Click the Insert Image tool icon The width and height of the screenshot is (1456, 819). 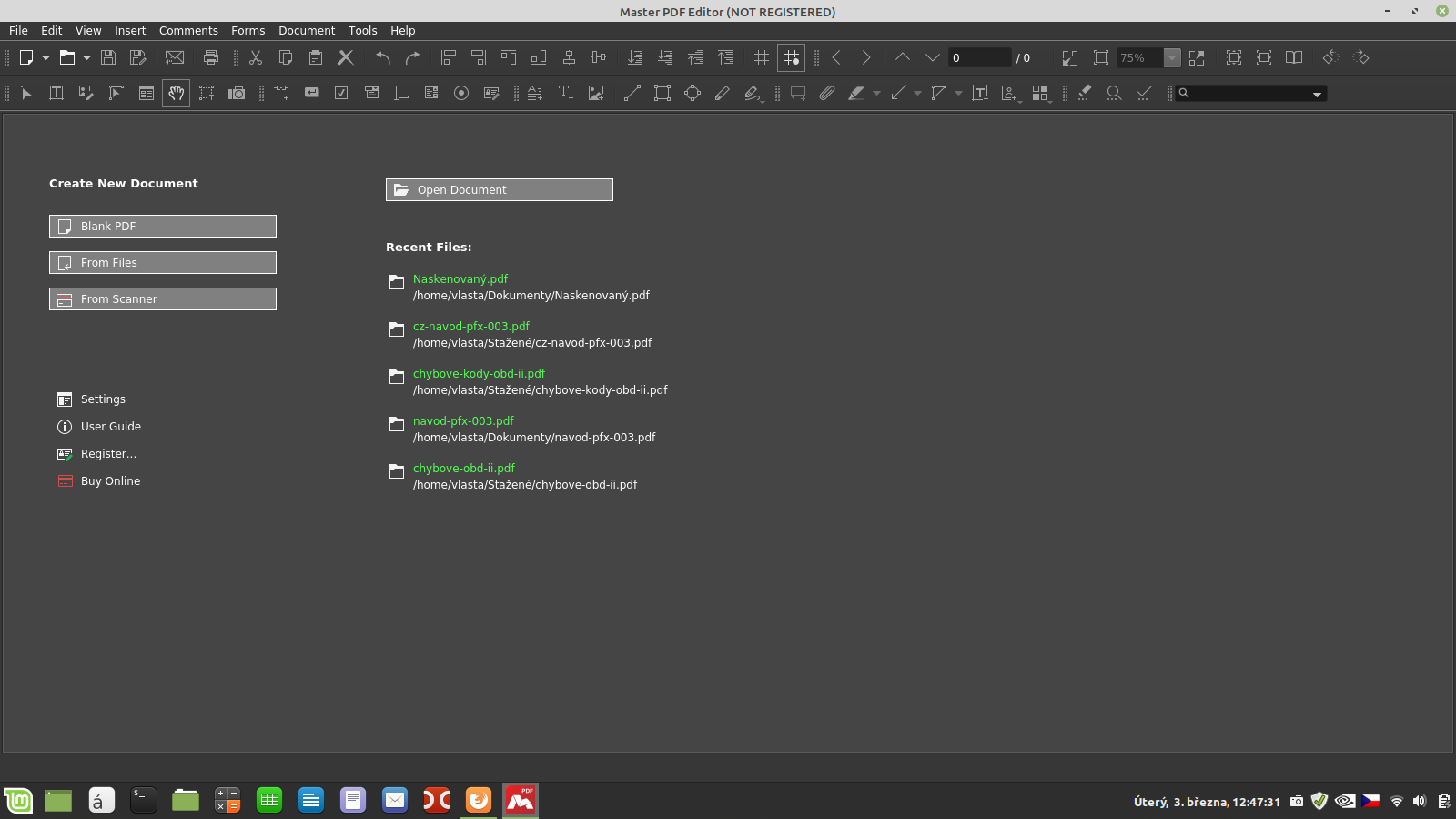point(596,93)
